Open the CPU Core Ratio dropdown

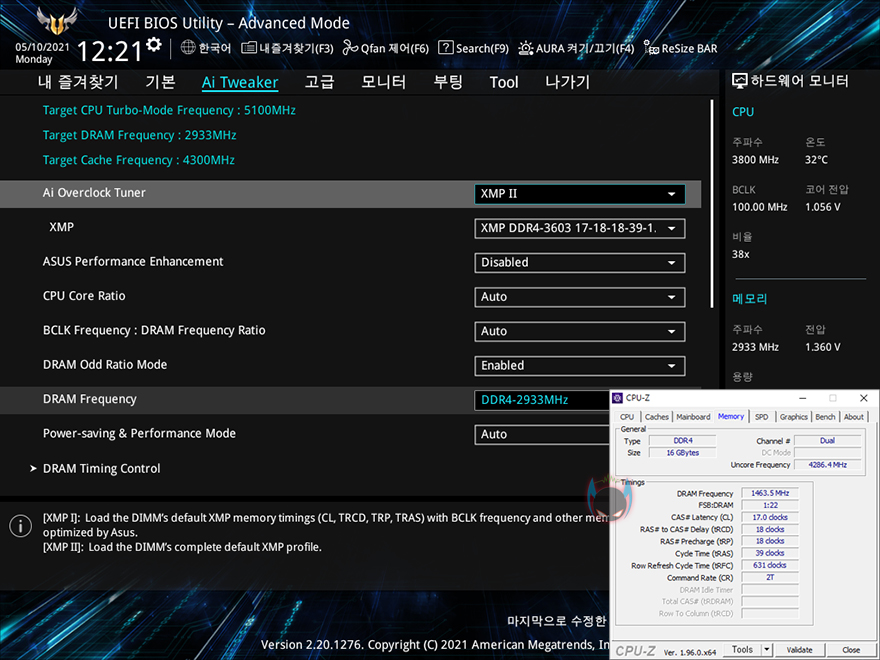580,297
